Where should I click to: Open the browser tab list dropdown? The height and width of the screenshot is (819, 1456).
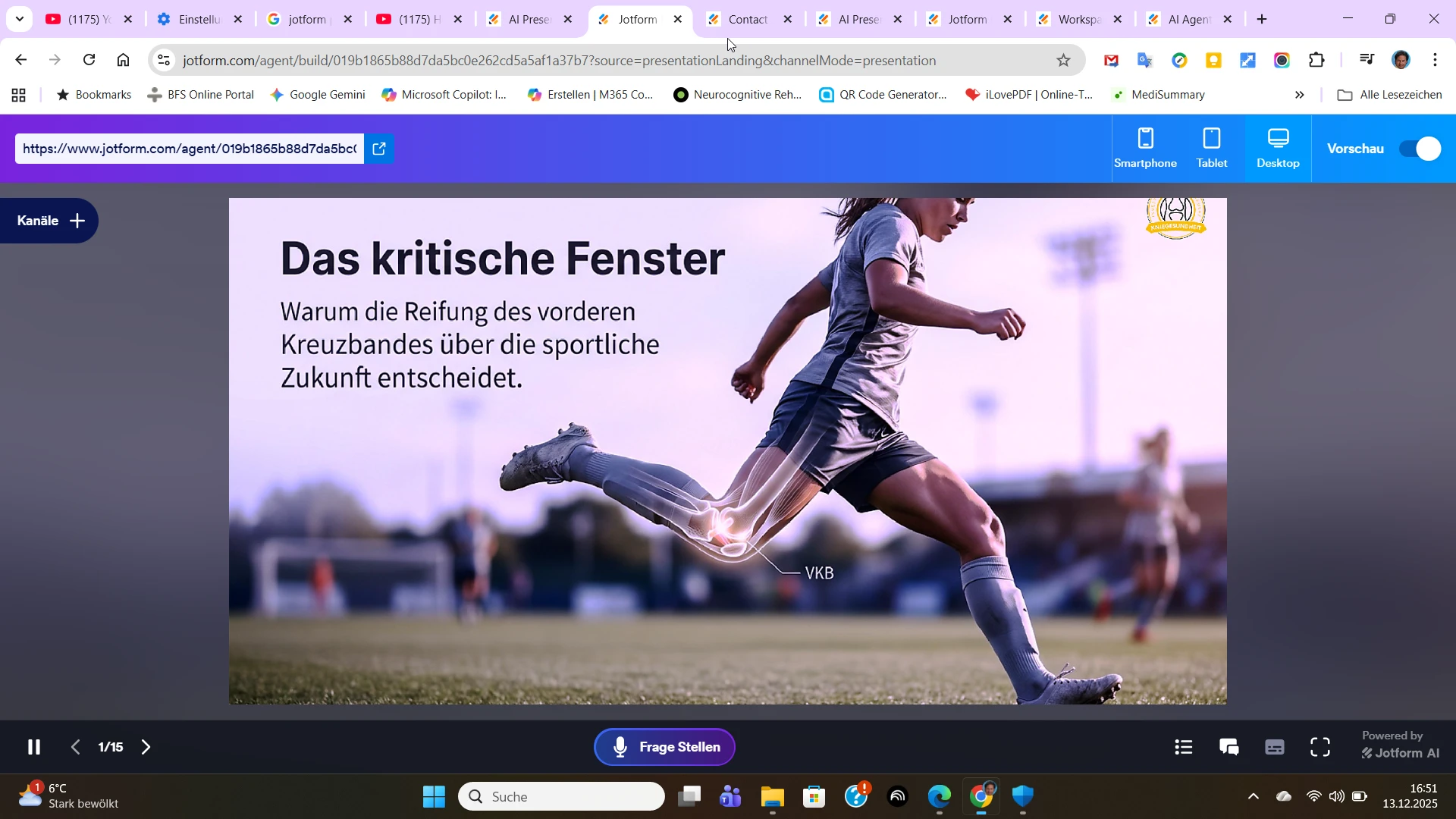pyautogui.click(x=19, y=19)
